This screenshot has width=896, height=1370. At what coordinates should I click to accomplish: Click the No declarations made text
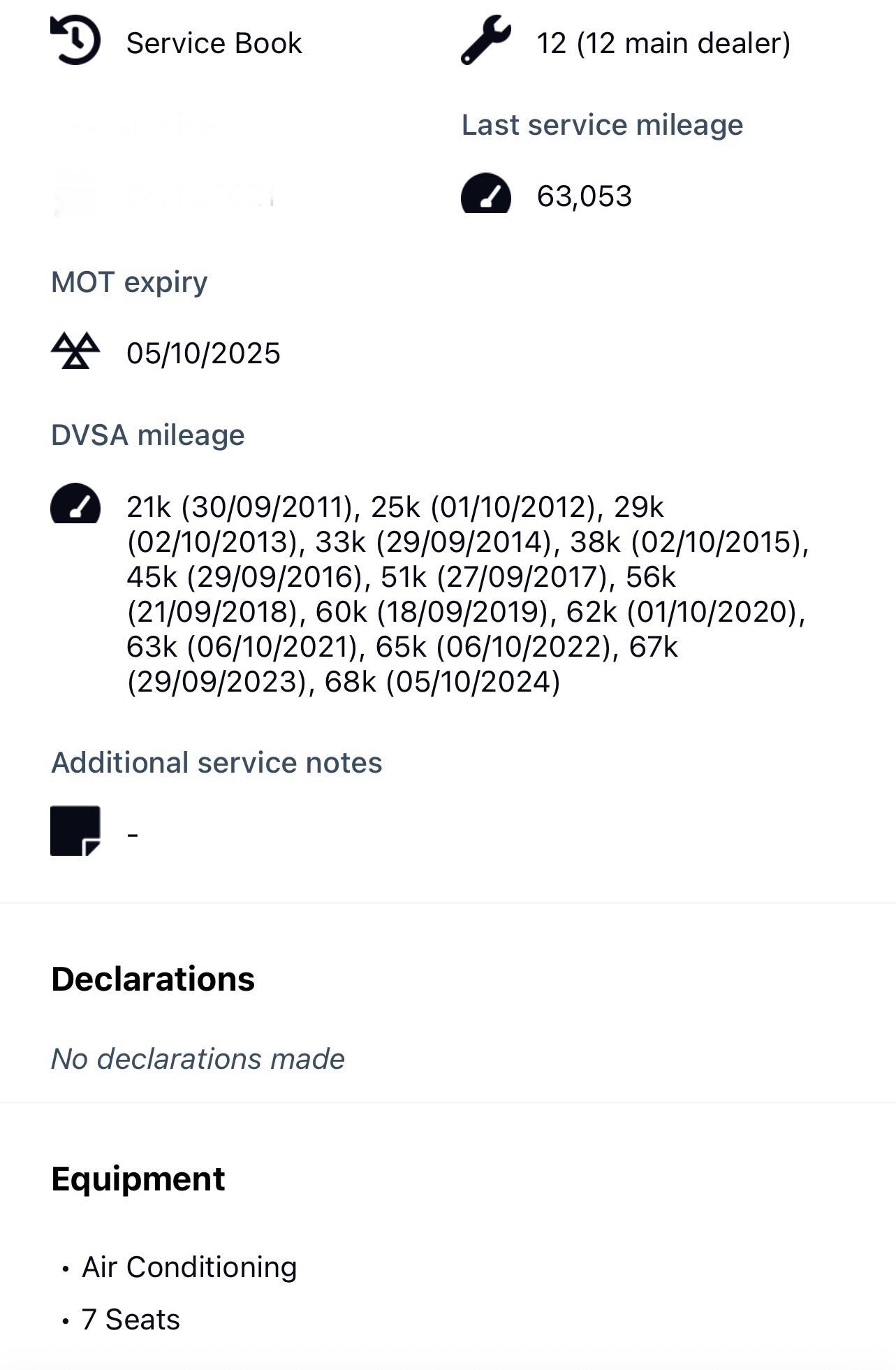198,1059
